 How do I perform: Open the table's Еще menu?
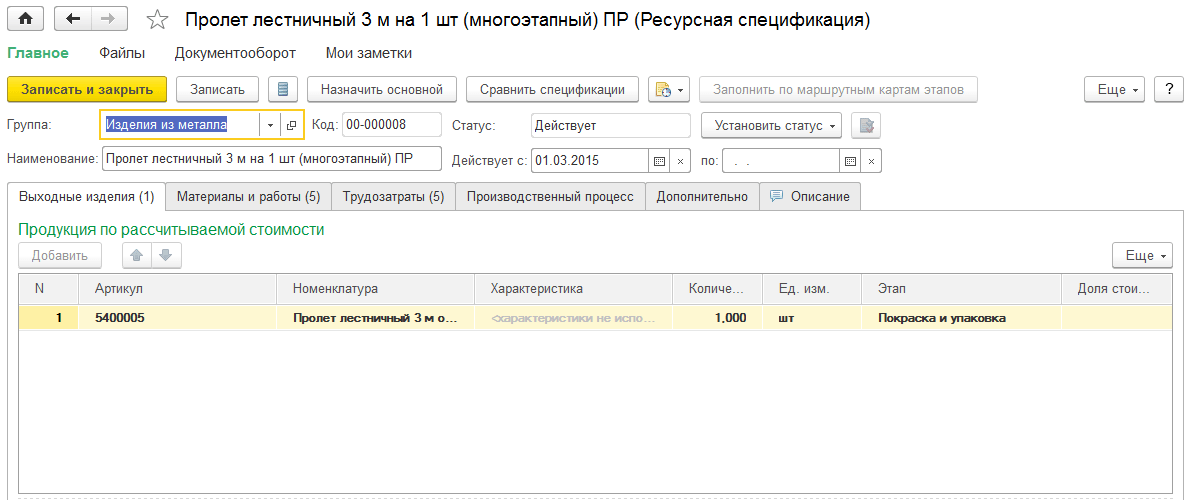point(1143,256)
